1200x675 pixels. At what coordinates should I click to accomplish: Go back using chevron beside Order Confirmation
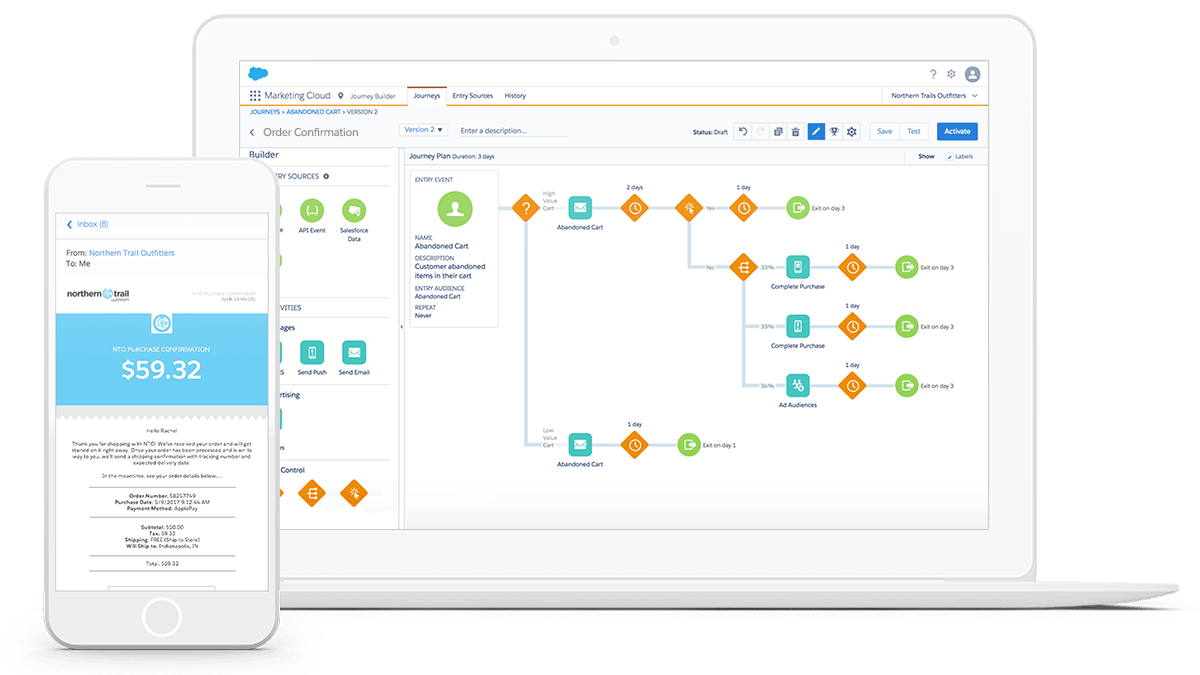[252, 132]
